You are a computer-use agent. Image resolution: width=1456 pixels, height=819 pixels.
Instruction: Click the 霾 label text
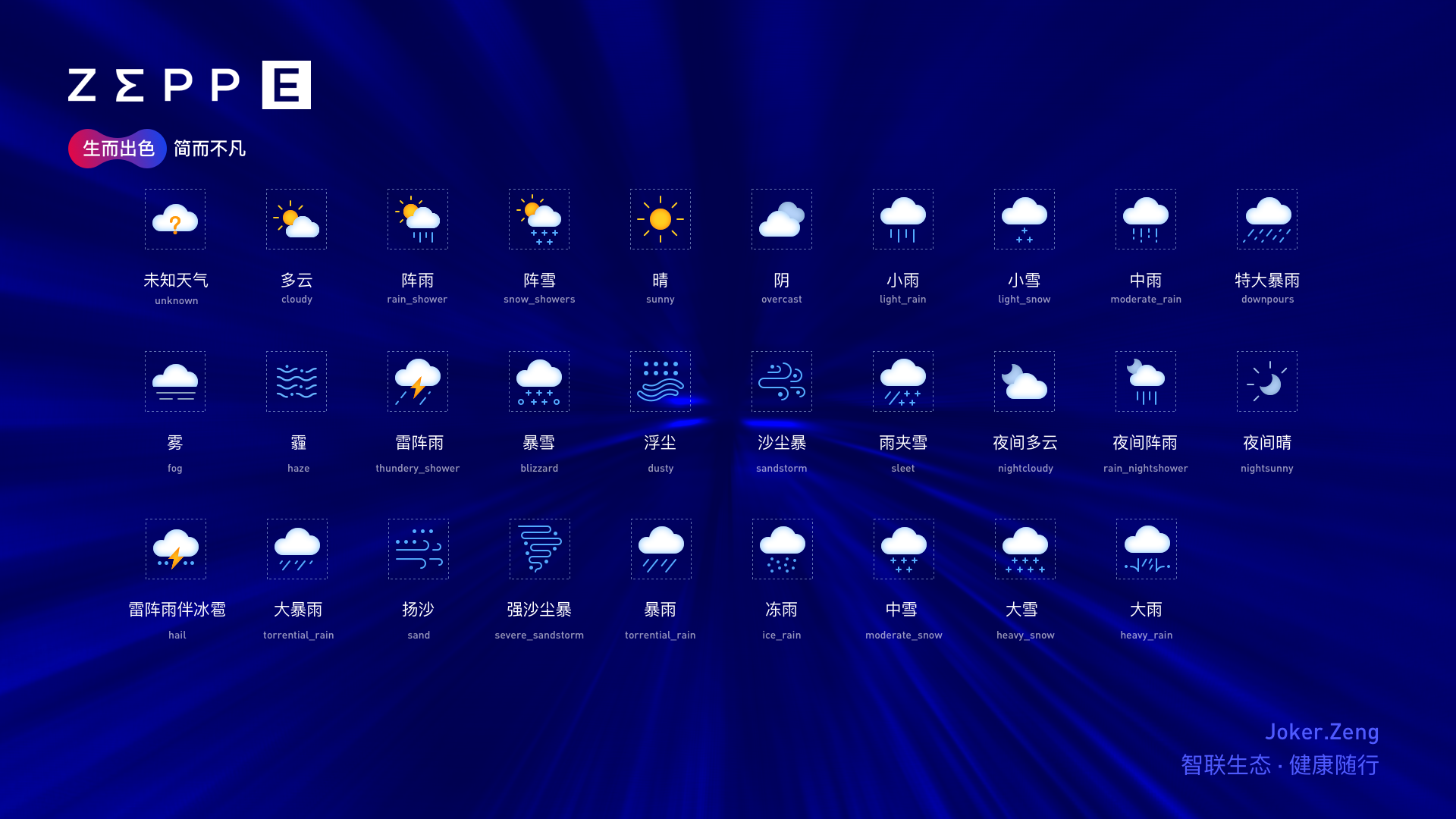pos(299,443)
